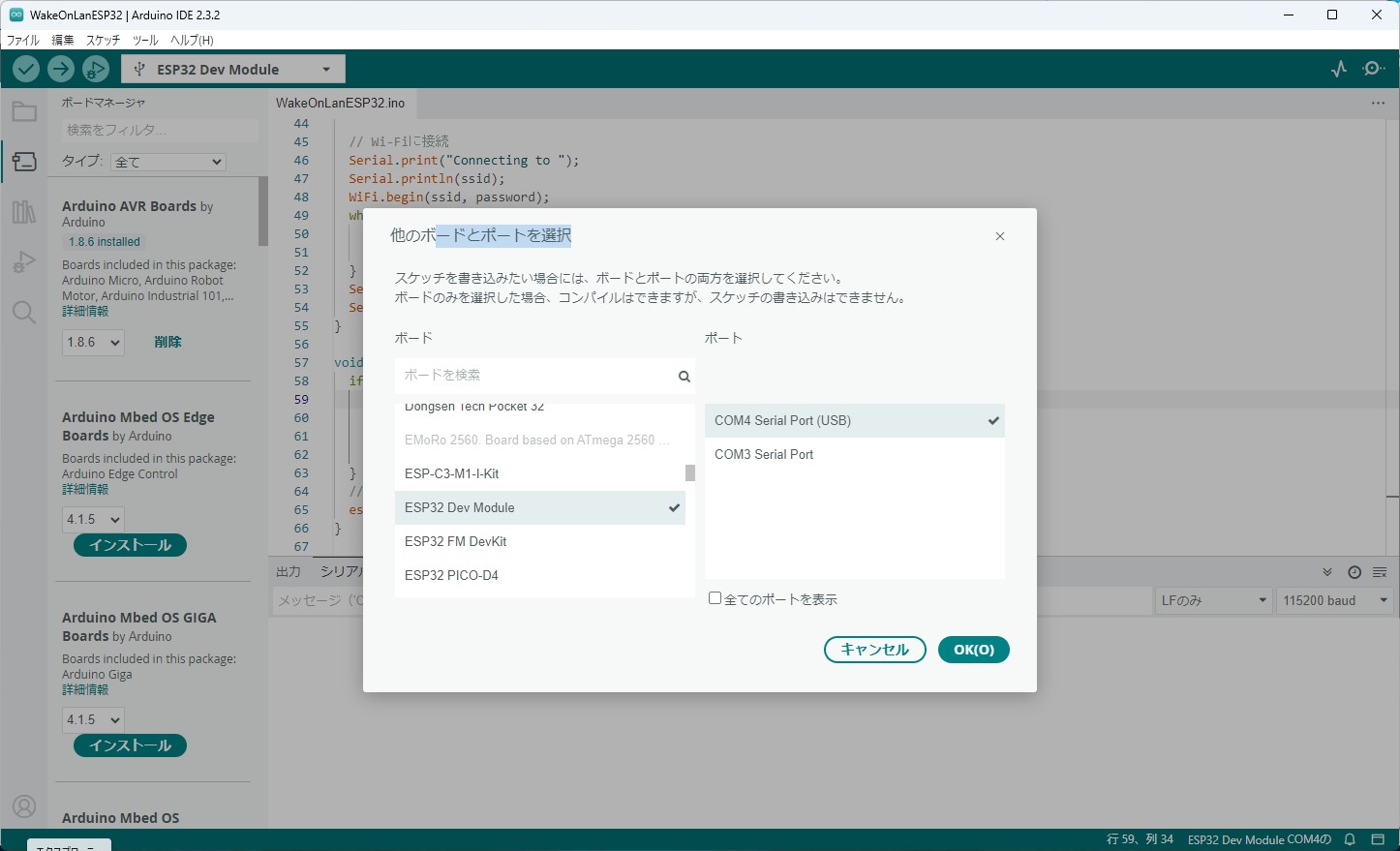Switch to the Output panel tab

tap(289, 571)
